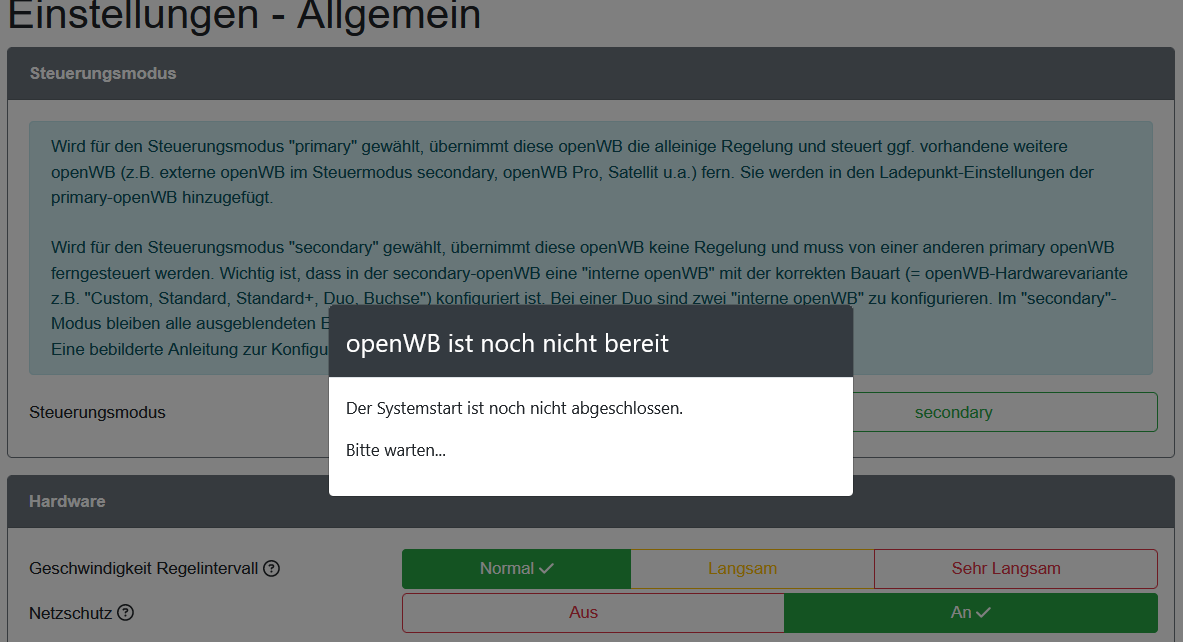Open the Netzschutz help icon
The image size is (1183, 642).
(125, 613)
